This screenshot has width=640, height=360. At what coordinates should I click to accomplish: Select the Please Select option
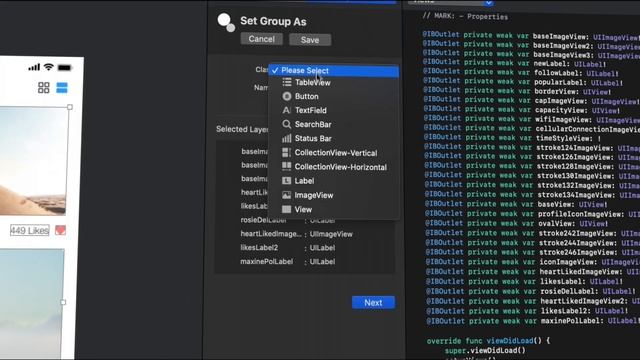333,71
